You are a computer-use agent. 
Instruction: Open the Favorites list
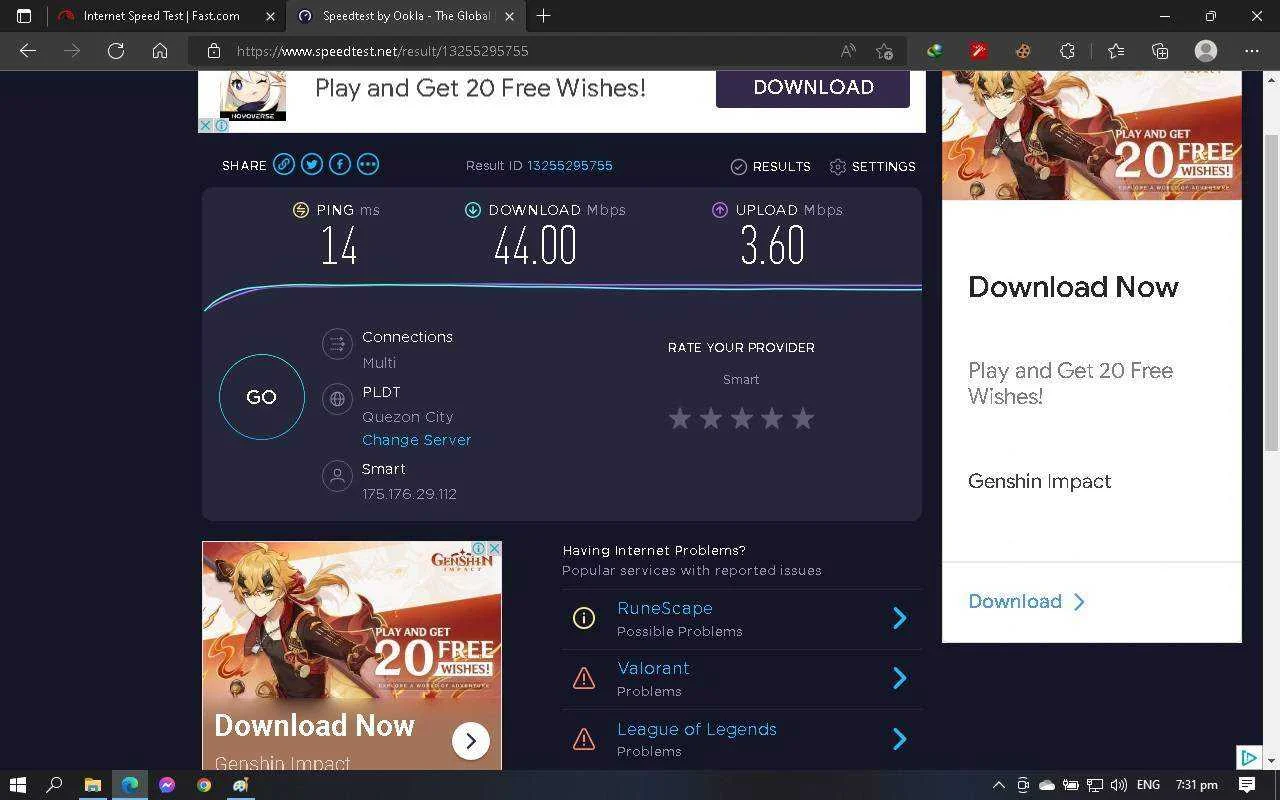click(1116, 51)
